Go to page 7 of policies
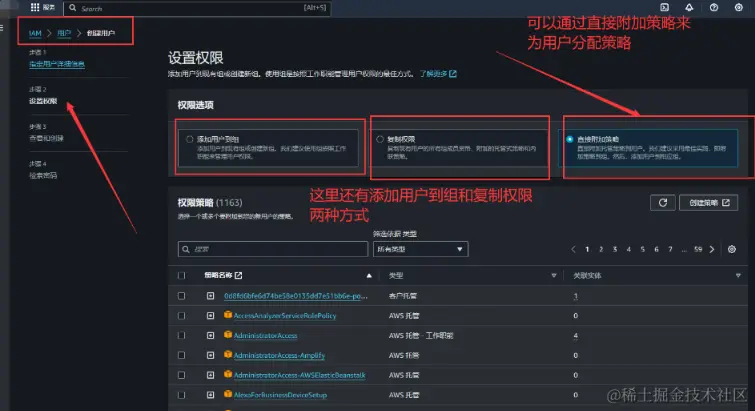Screen dimensions: 755x411 pyautogui.click(x=670, y=249)
